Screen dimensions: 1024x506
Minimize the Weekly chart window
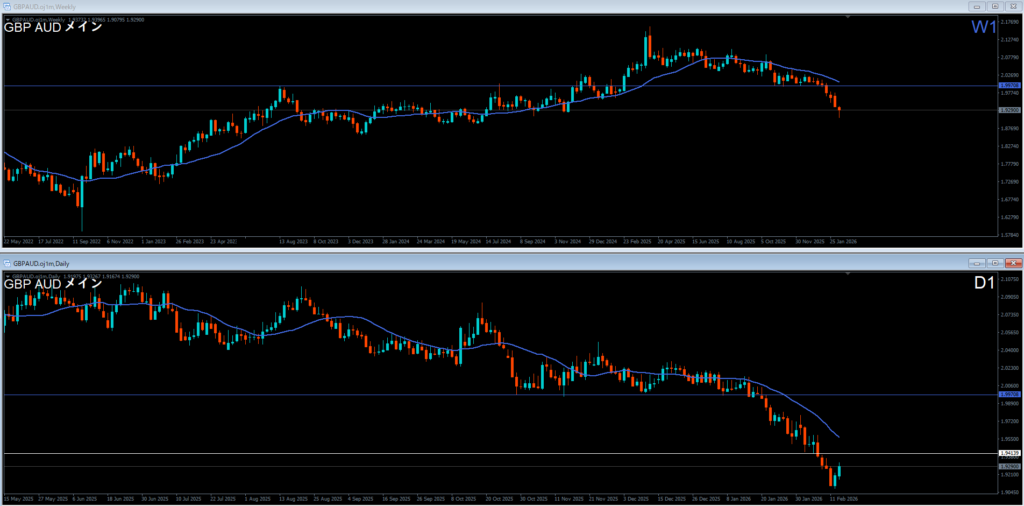coord(977,6)
